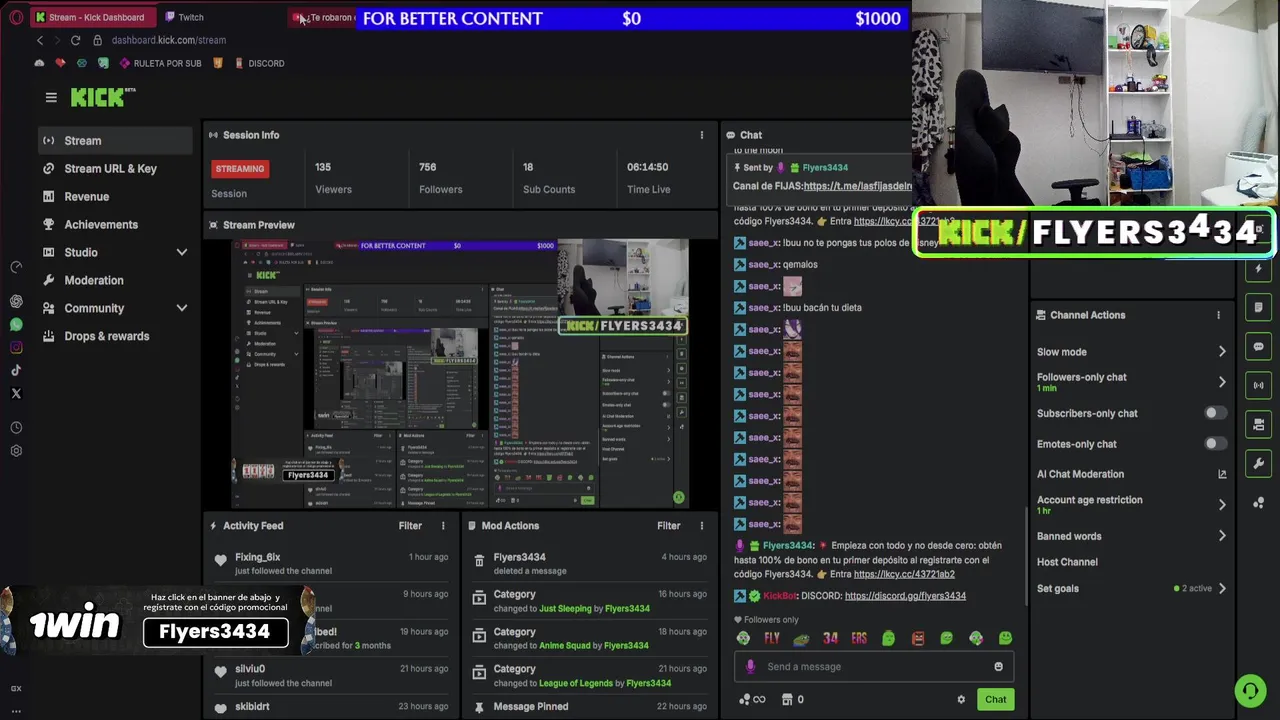1280x720 pixels.
Task: Open the TikTok sidebar shortcut
Action: point(16,370)
